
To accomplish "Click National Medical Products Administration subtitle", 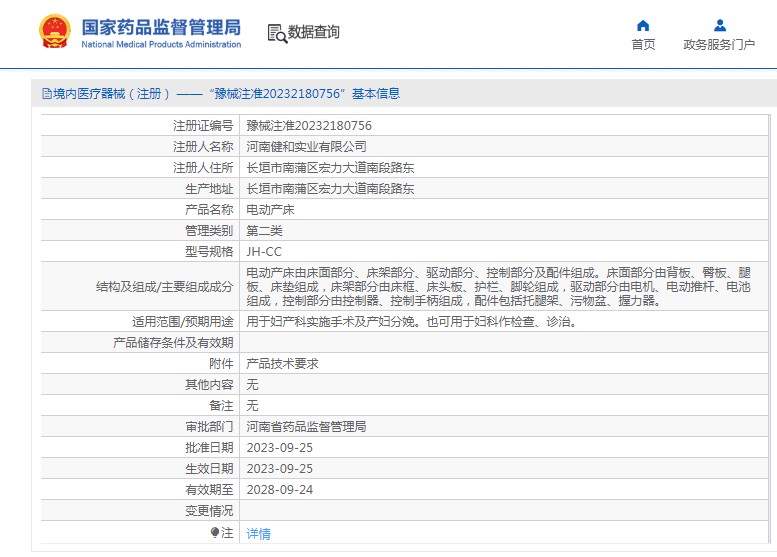I will pyautogui.click(x=161, y=44).
